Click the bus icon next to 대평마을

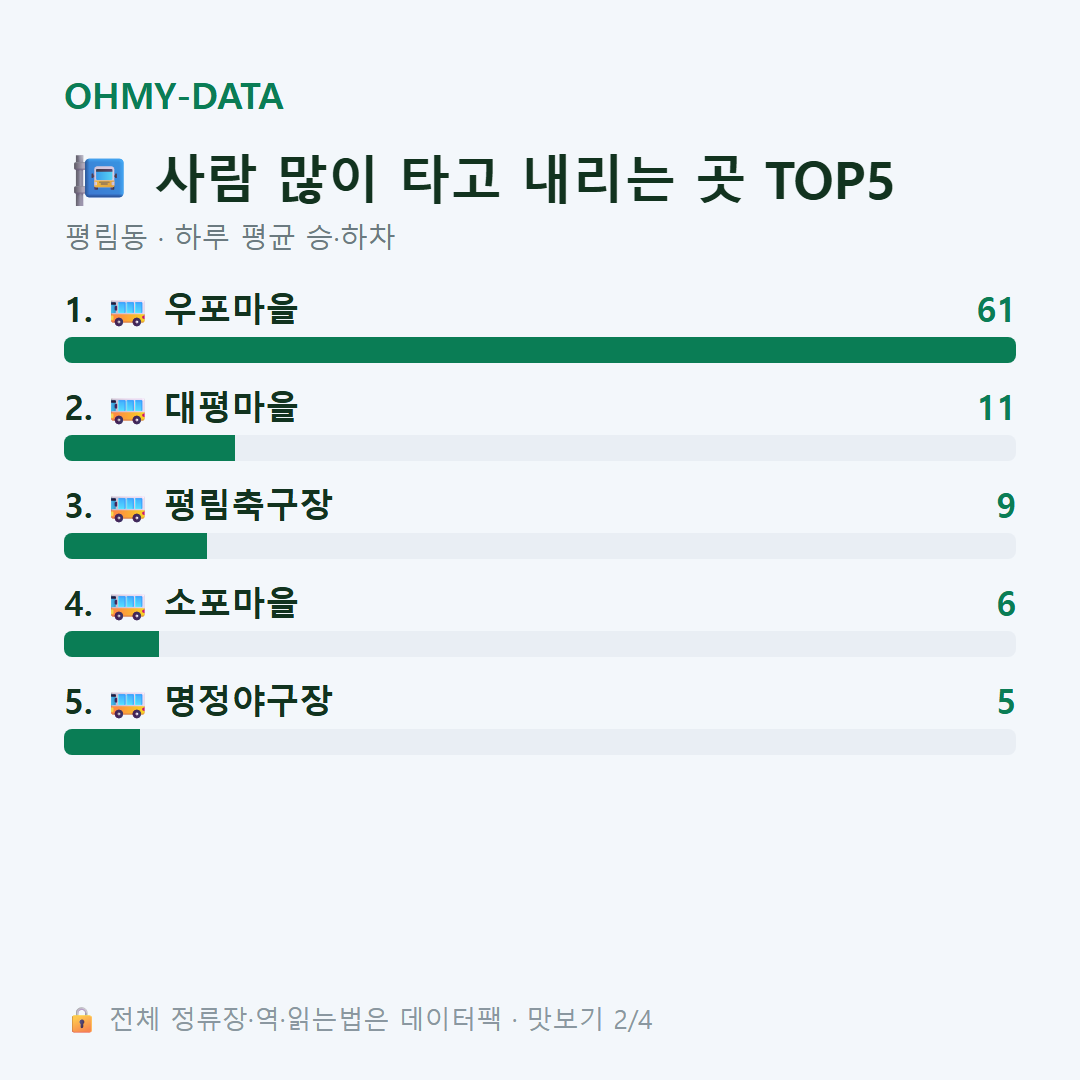click(x=127, y=410)
